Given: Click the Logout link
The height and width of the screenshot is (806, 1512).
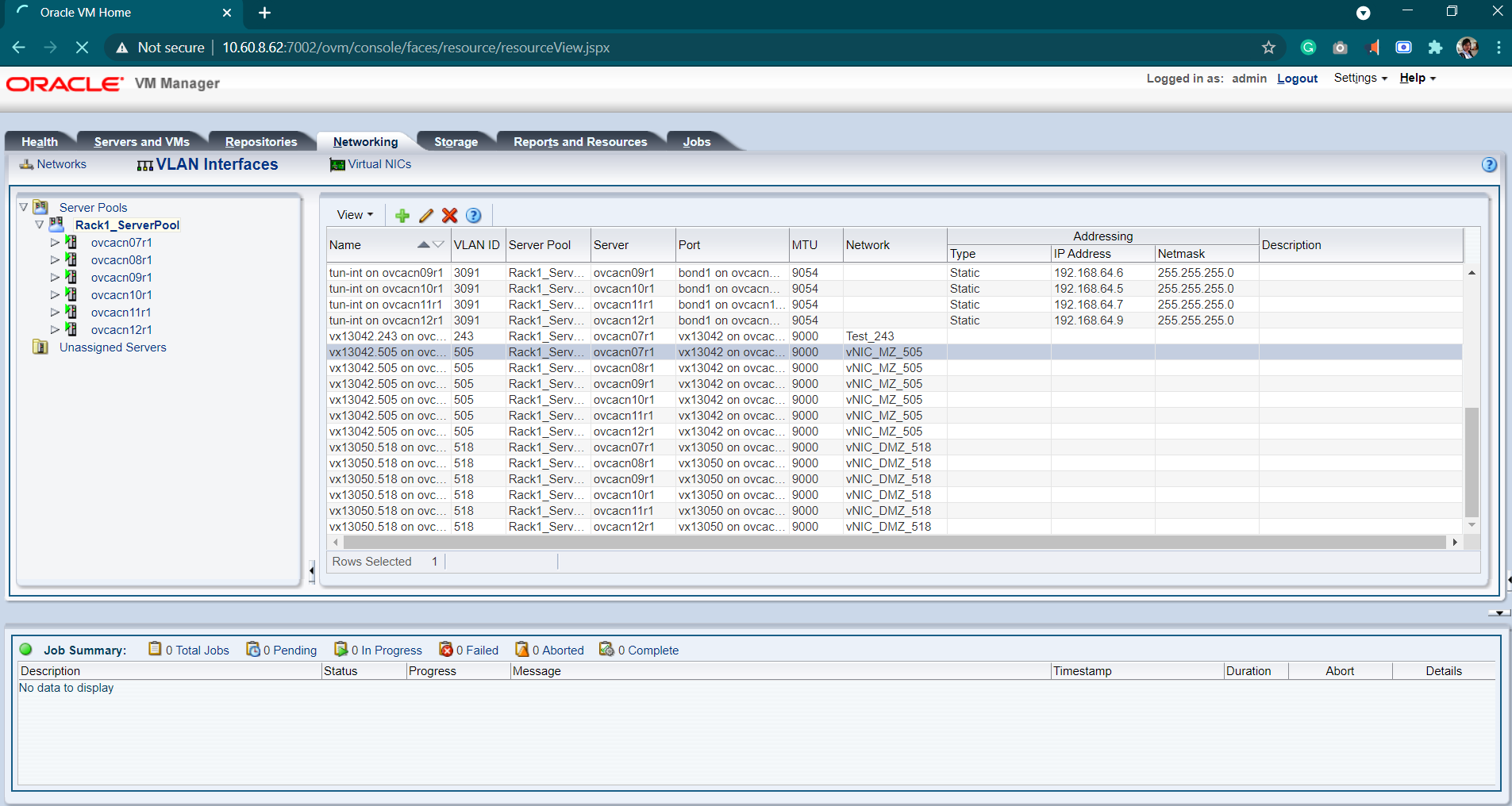Looking at the screenshot, I should [x=1297, y=79].
